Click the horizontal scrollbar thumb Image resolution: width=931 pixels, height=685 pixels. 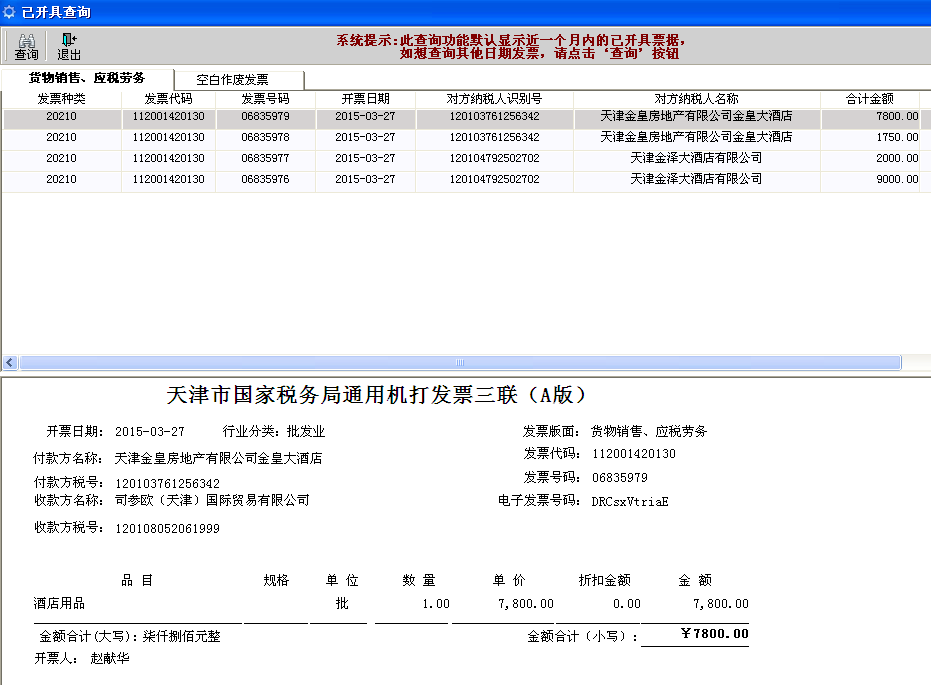(x=460, y=362)
